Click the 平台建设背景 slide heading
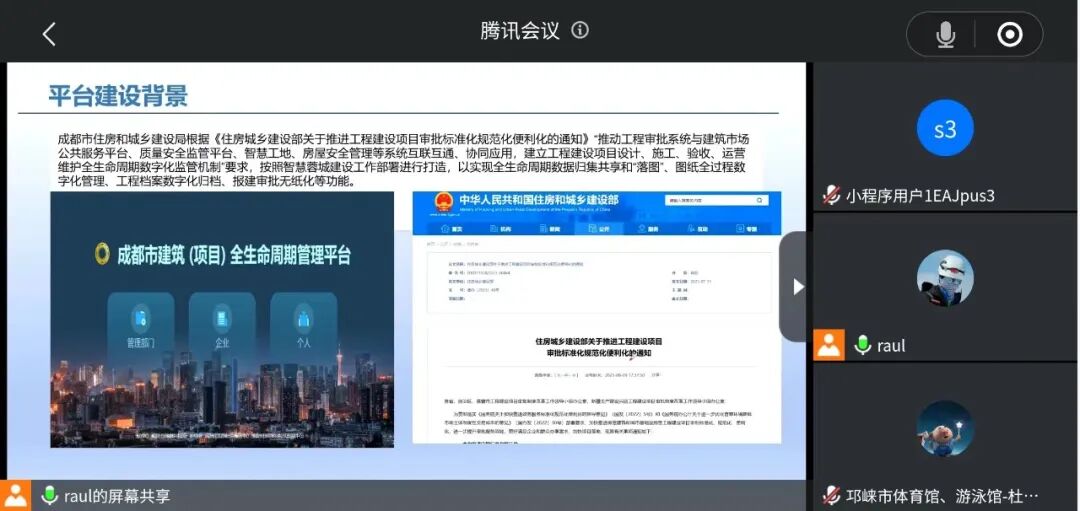 point(118,96)
